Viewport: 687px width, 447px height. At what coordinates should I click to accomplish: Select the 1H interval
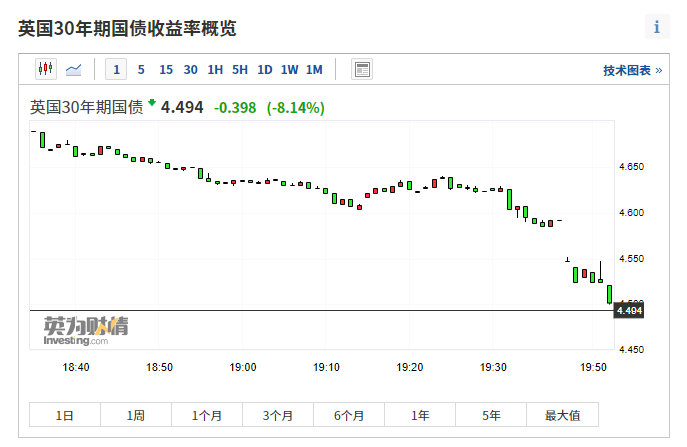click(x=215, y=69)
